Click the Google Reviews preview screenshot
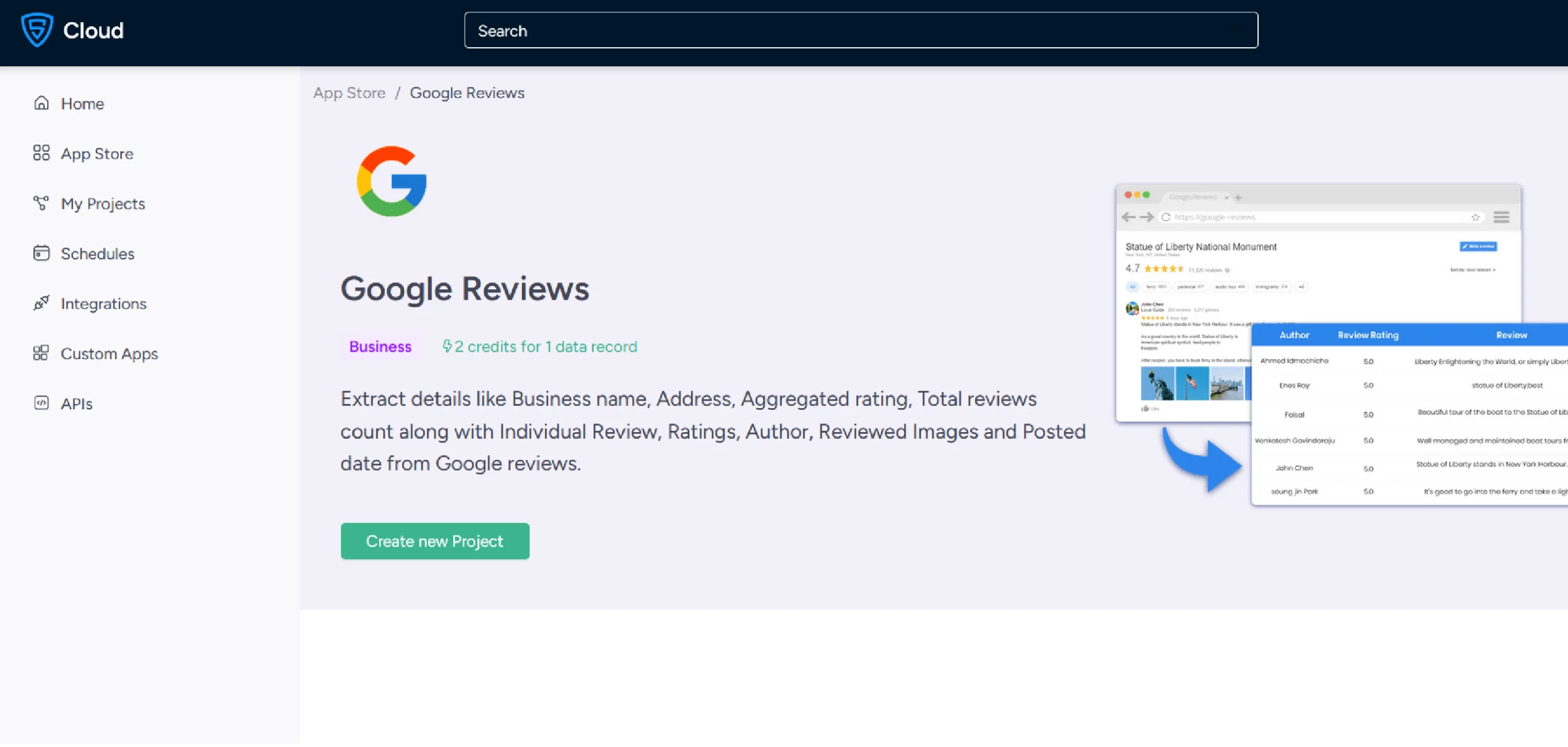Image resolution: width=1568 pixels, height=747 pixels. 1341,345
